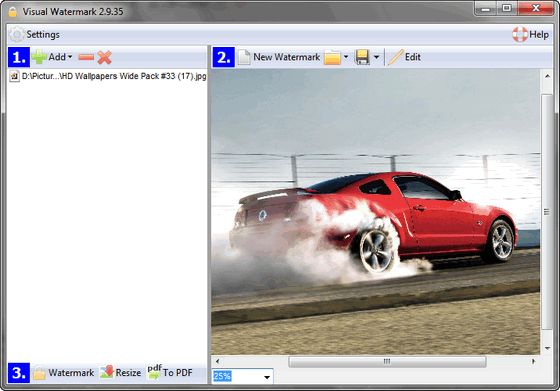Viewport: 560px width, 391px height.
Task: Create a New Watermark document
Action: 279,57
